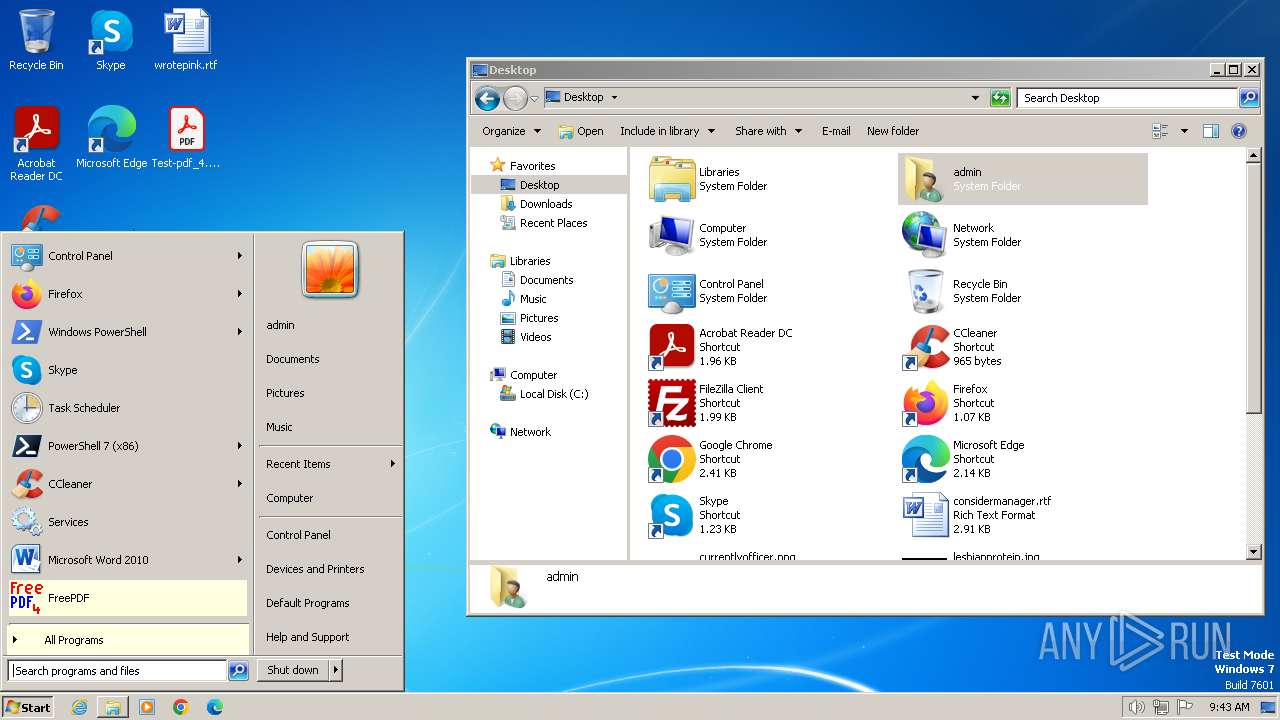Select Microsoft Edge shortcut in Explorer window
This screenshot has height=720, width=1280.
[x=964, y=459]
